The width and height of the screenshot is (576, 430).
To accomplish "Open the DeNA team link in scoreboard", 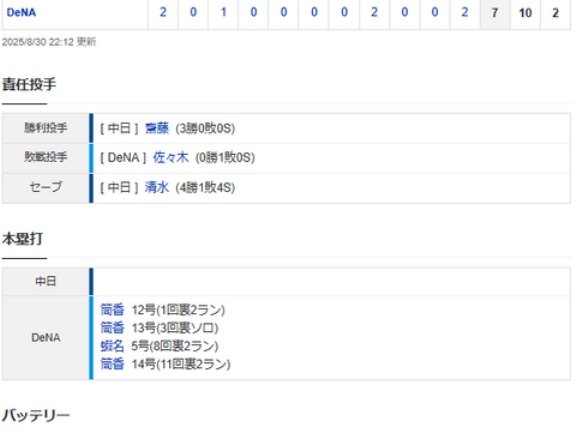I will [x=21, y=12].
